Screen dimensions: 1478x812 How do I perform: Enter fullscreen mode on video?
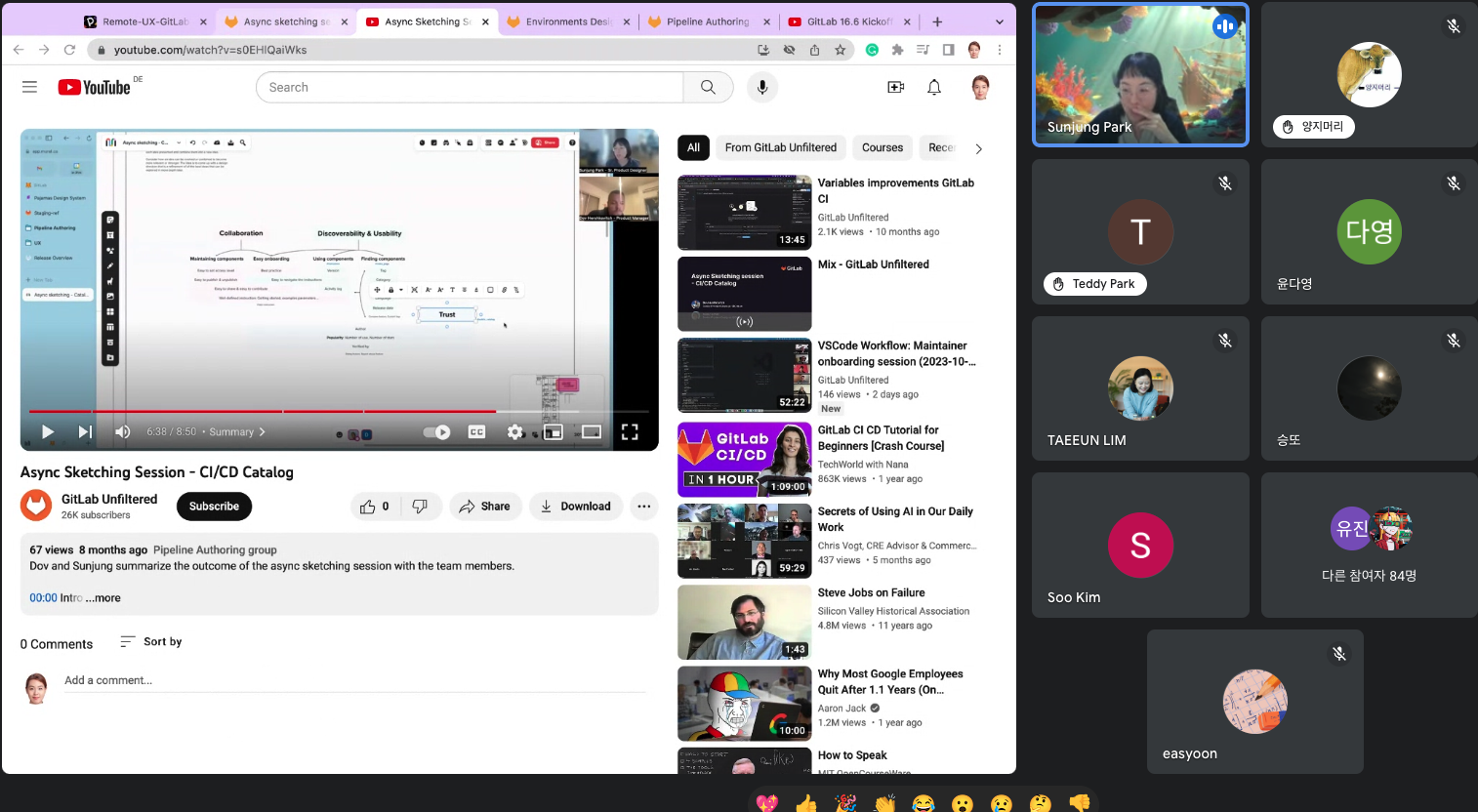click(x=630, y=431)
